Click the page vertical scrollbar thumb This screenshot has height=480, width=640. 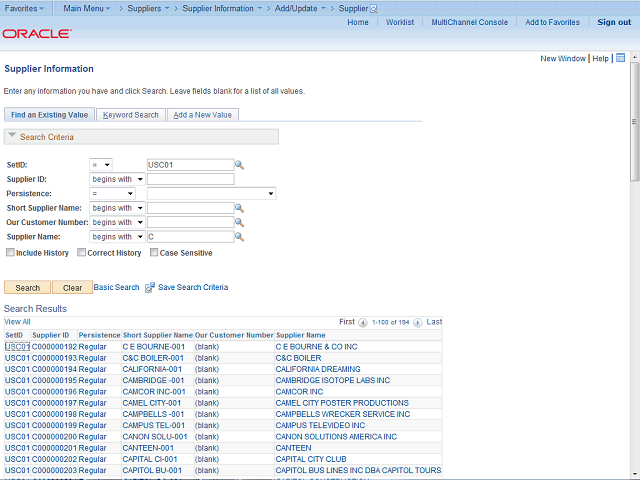pos(634,122)
